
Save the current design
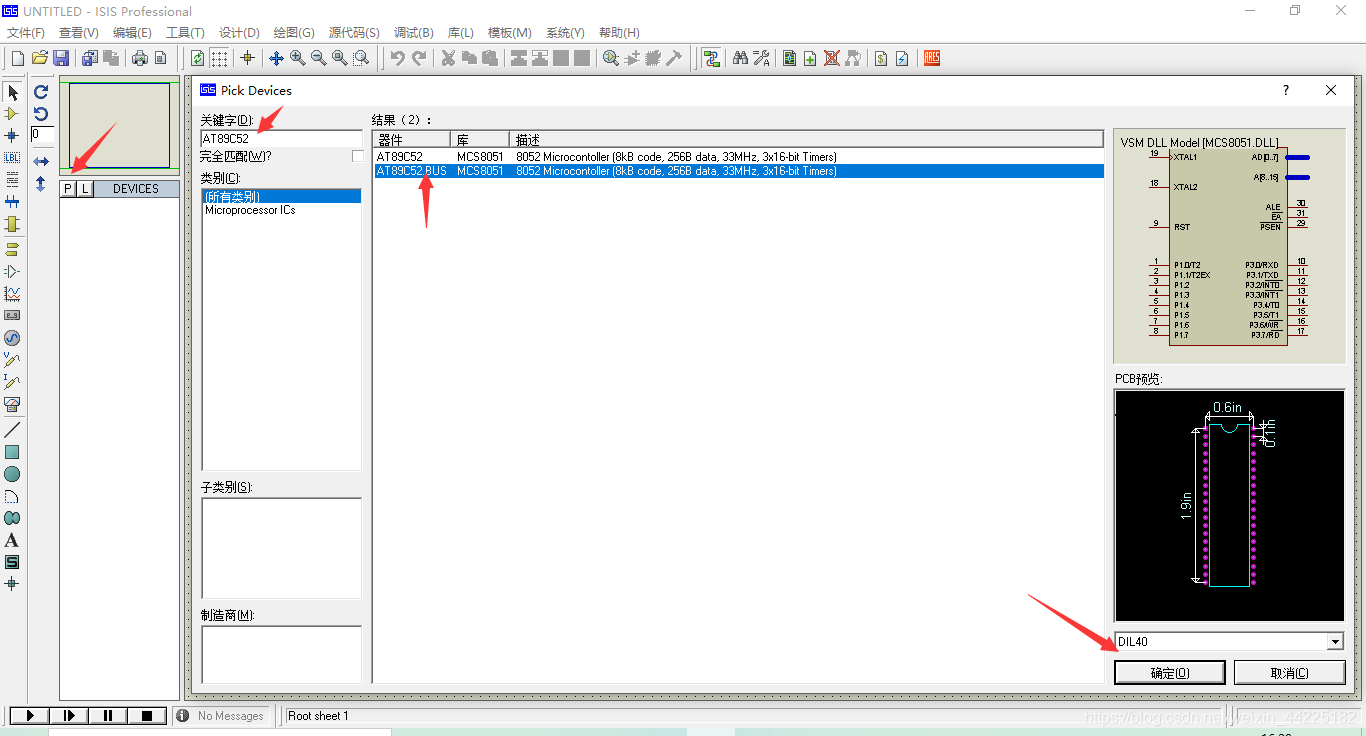pyautogui.click(x=61, y=58)
